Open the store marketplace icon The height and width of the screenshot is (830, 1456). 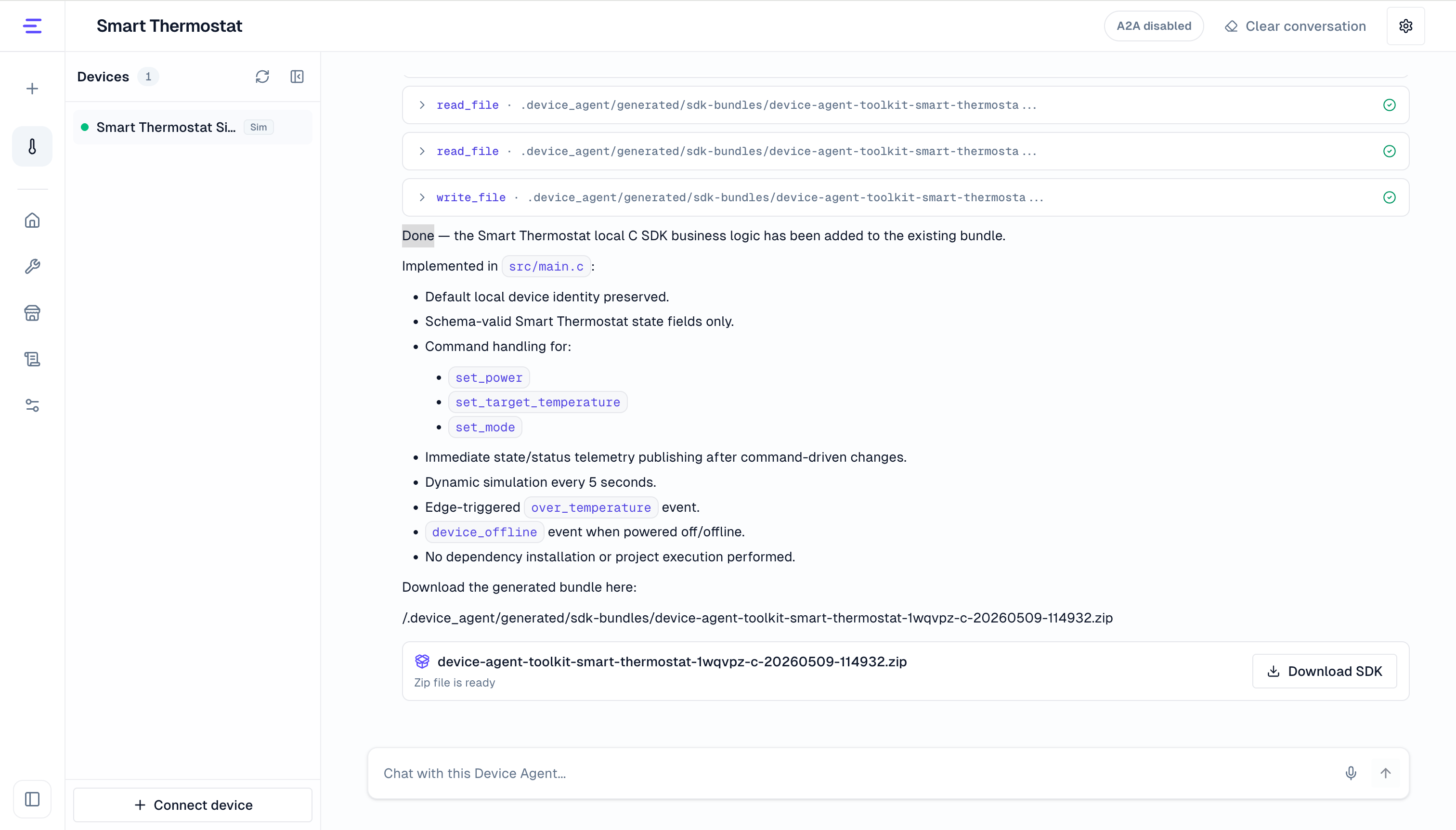(x=32, y=312)
